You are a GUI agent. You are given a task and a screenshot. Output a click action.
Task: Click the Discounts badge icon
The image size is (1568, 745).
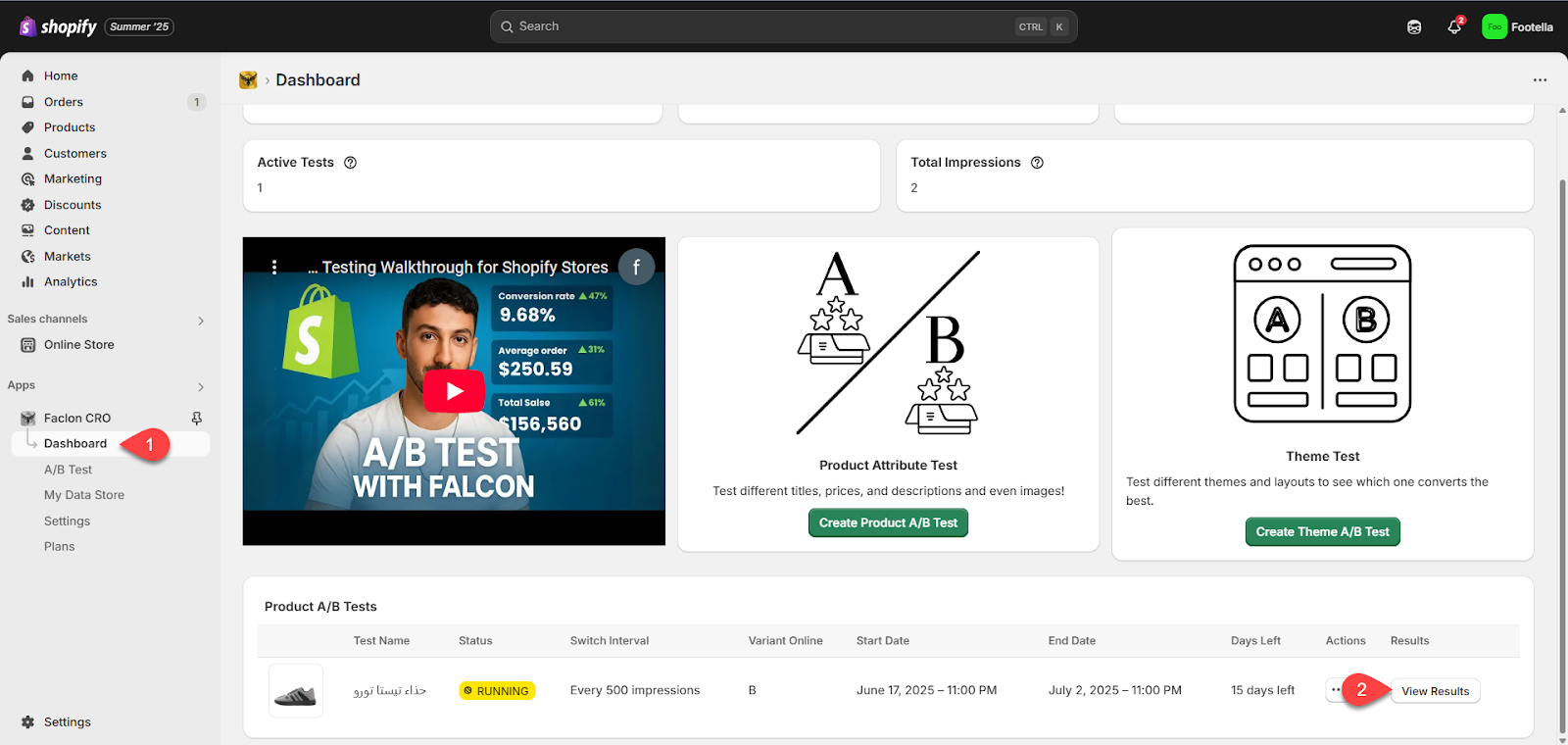[27, 205]
